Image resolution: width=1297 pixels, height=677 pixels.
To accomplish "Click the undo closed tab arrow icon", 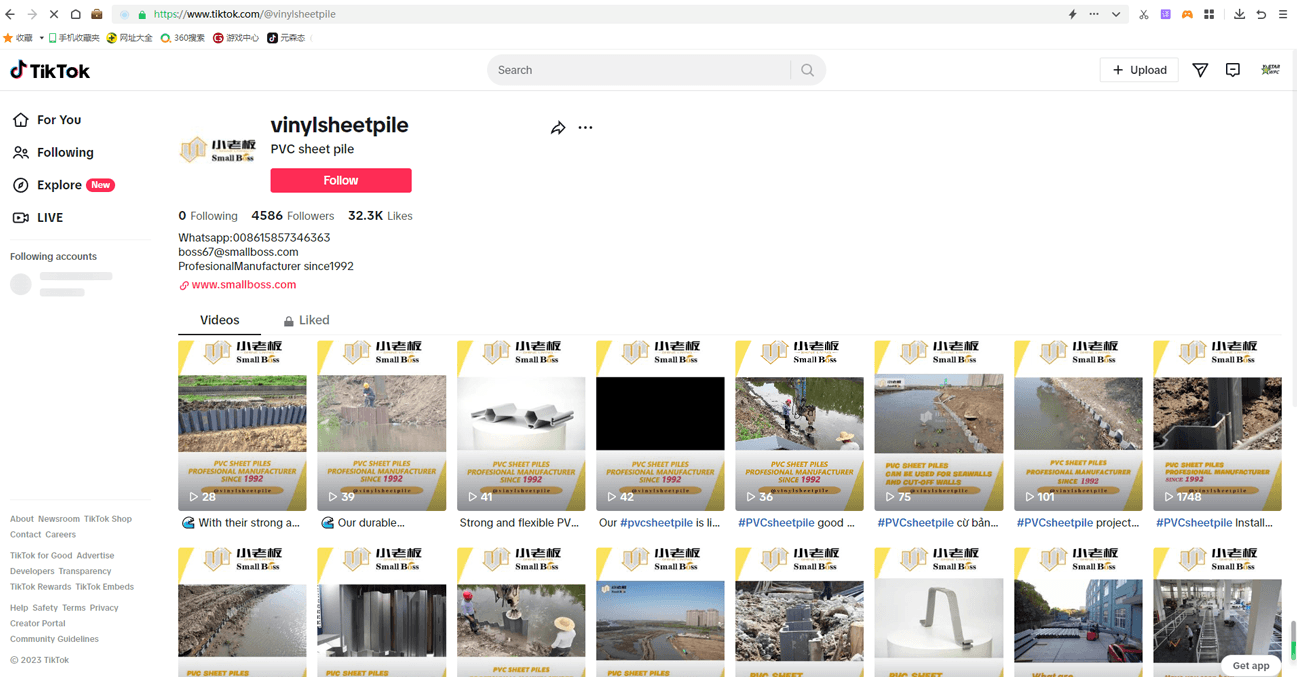I will point(1261,14).
